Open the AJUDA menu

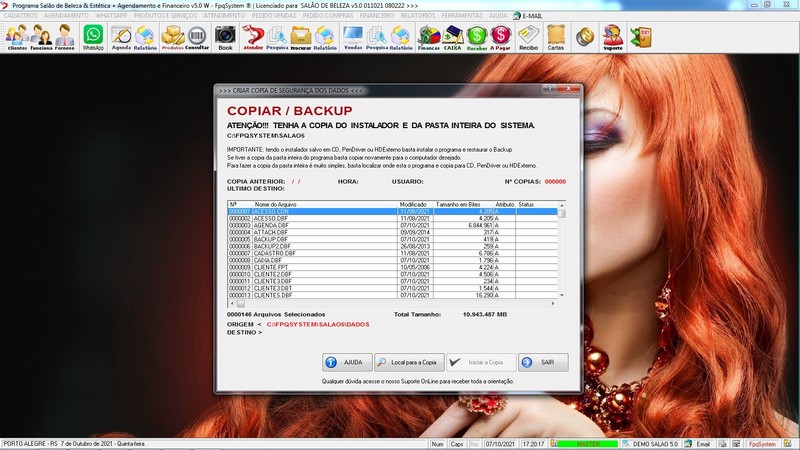point(498,16)
